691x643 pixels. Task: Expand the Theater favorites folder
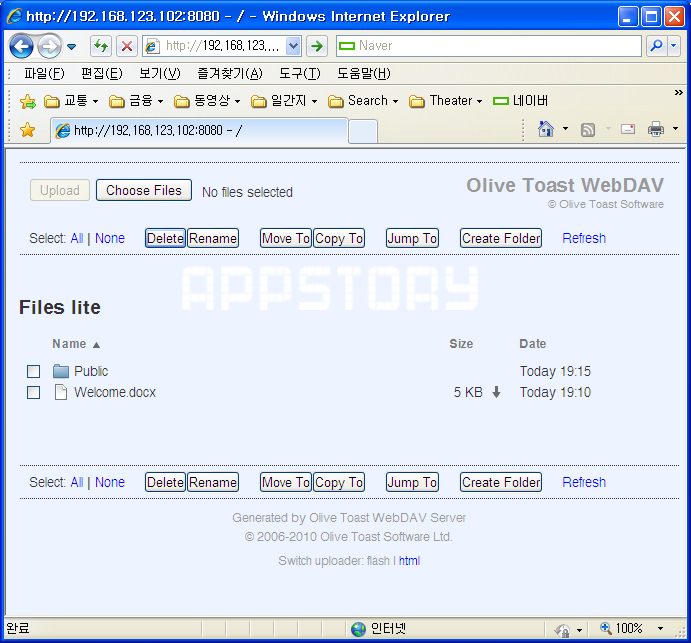pyautogui.click(x=446, y=101)
